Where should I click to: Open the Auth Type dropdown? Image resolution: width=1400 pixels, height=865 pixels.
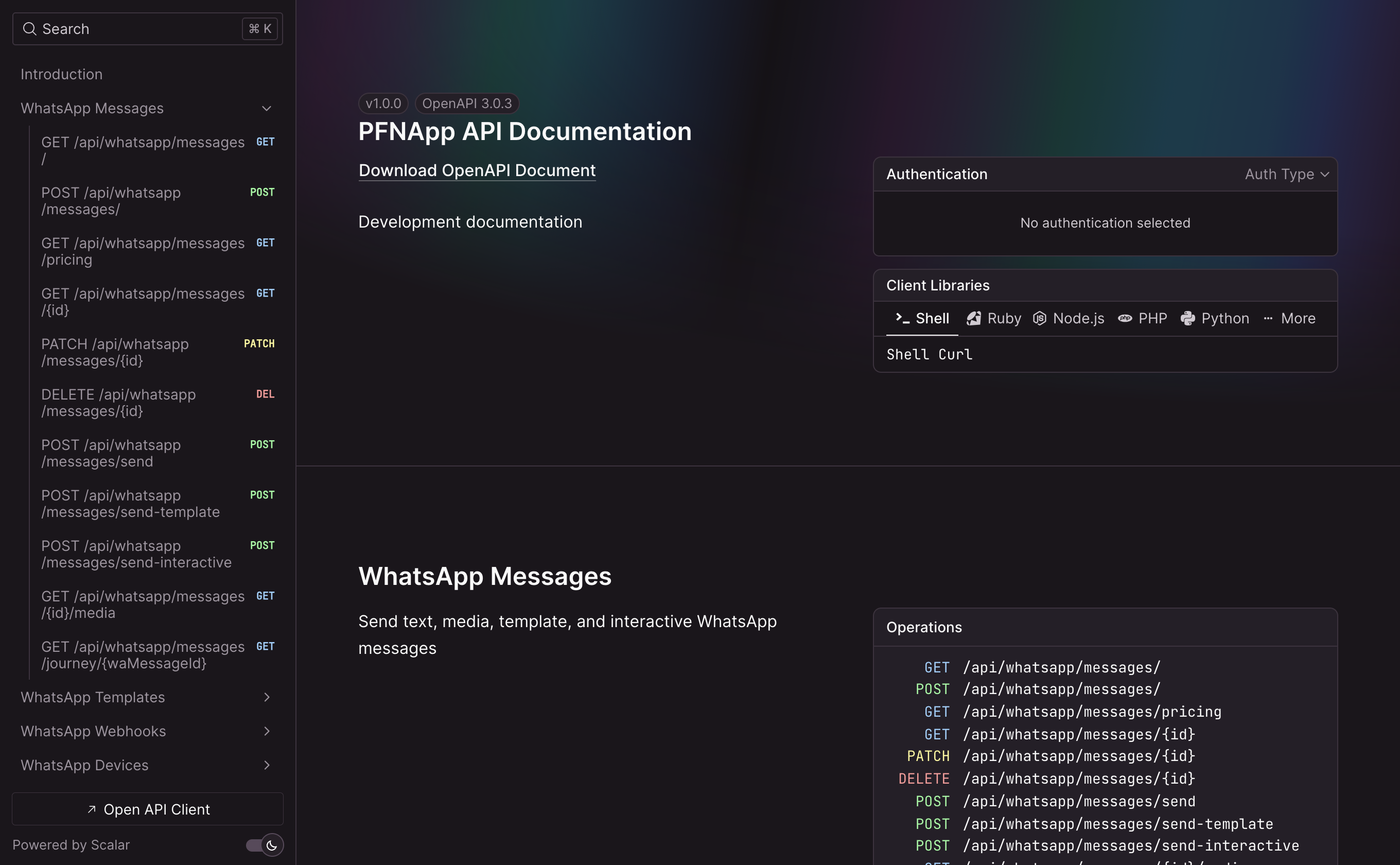1287,174
